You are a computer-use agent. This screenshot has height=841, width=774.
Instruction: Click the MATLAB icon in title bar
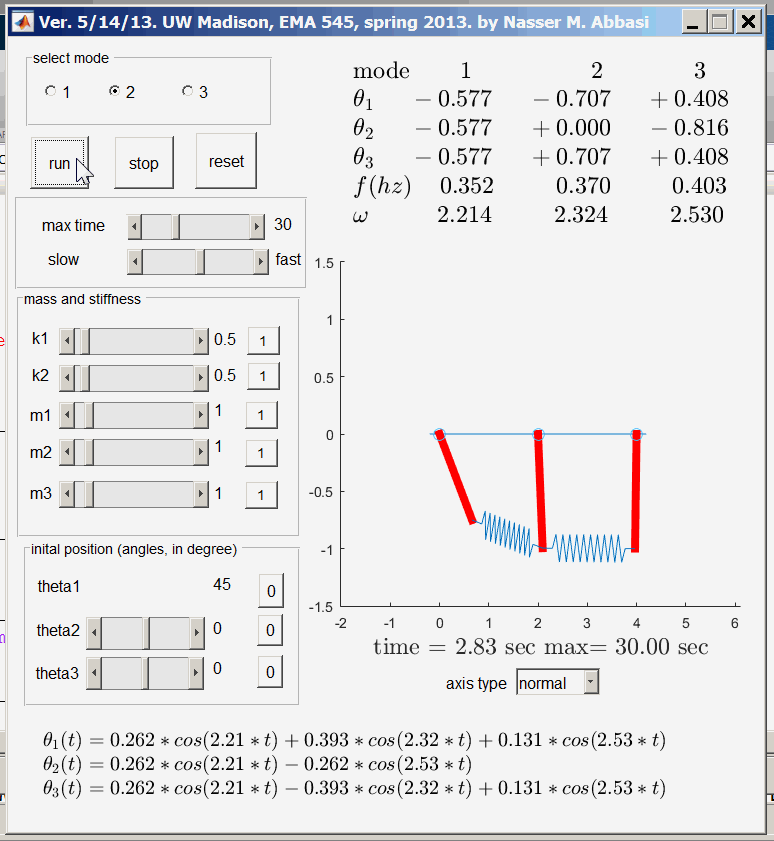[21, 20]
